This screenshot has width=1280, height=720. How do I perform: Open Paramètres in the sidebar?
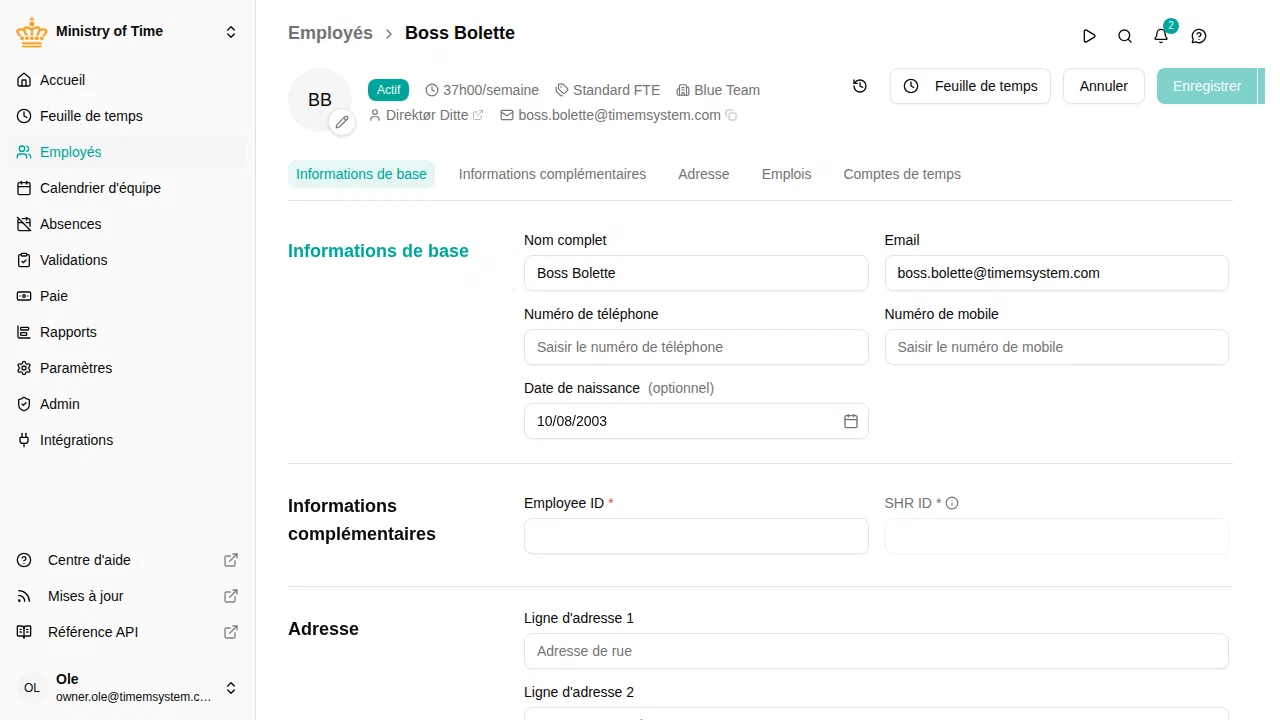(128, 368)
